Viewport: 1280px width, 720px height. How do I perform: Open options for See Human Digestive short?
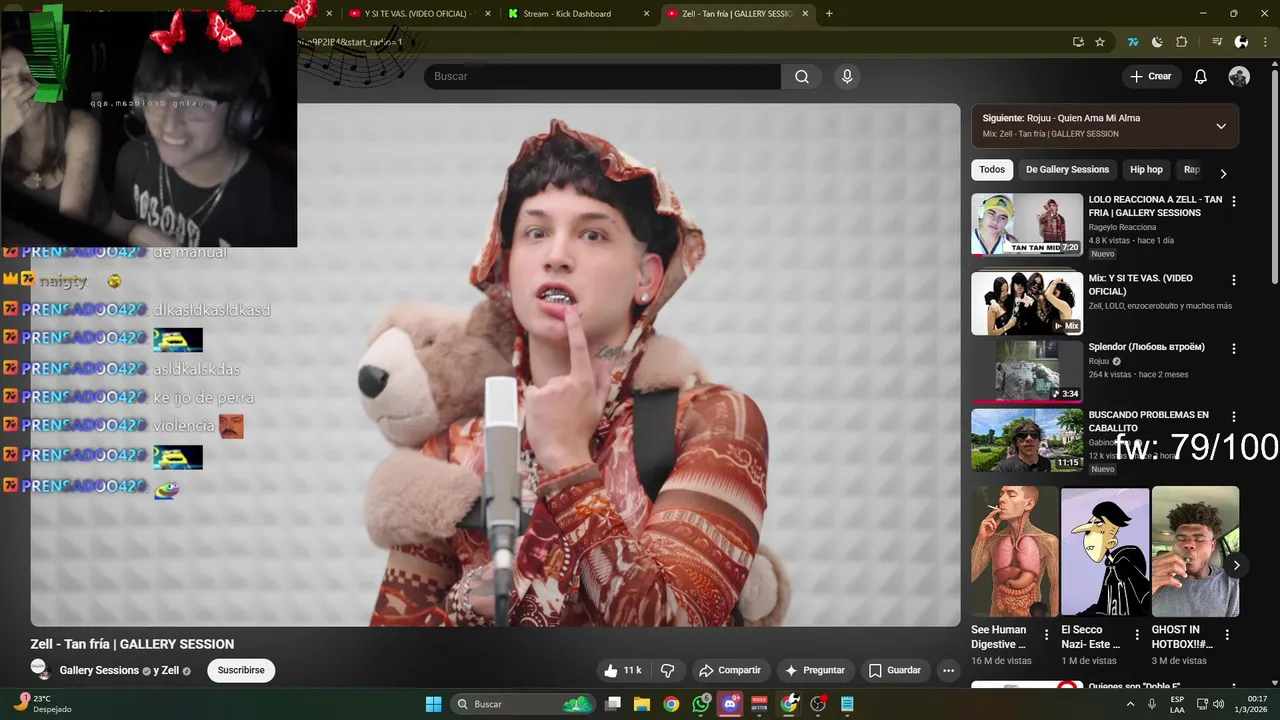pos(1047,634)
